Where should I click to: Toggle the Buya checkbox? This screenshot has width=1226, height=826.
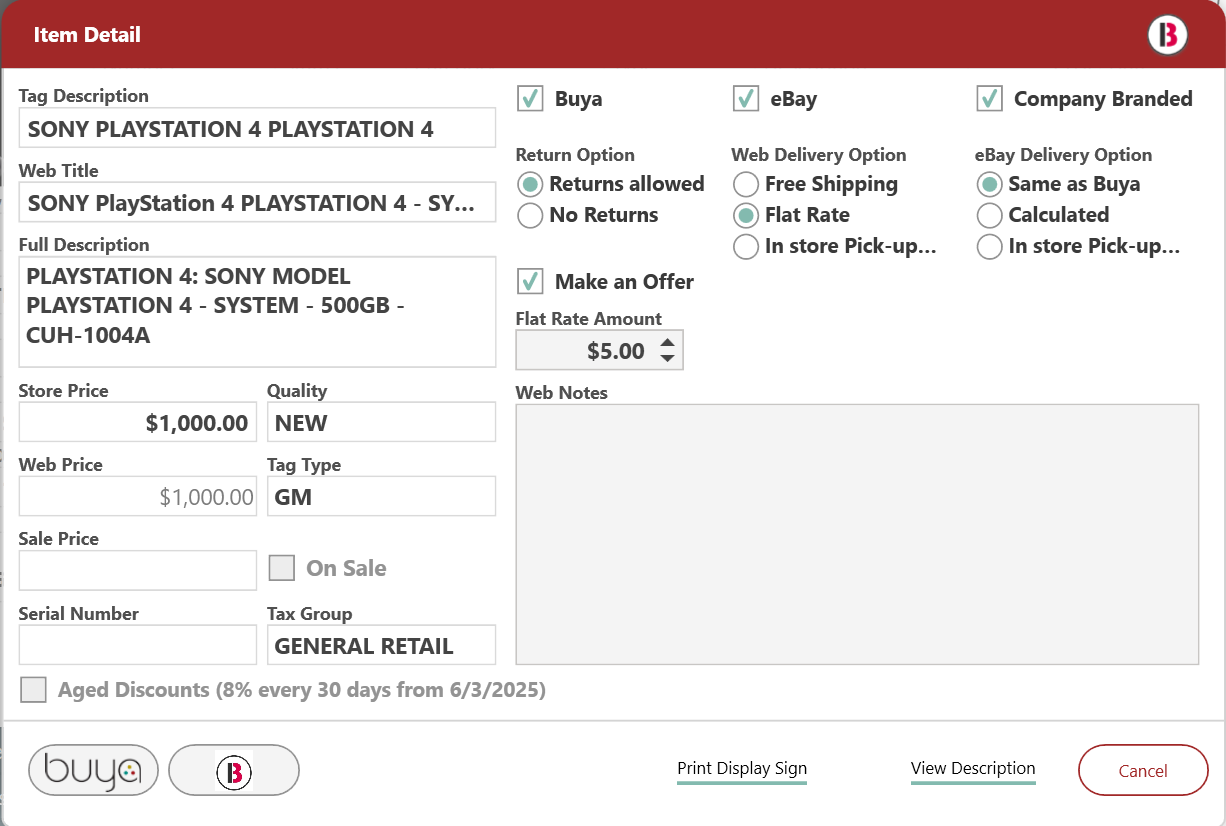pos(530,99)
